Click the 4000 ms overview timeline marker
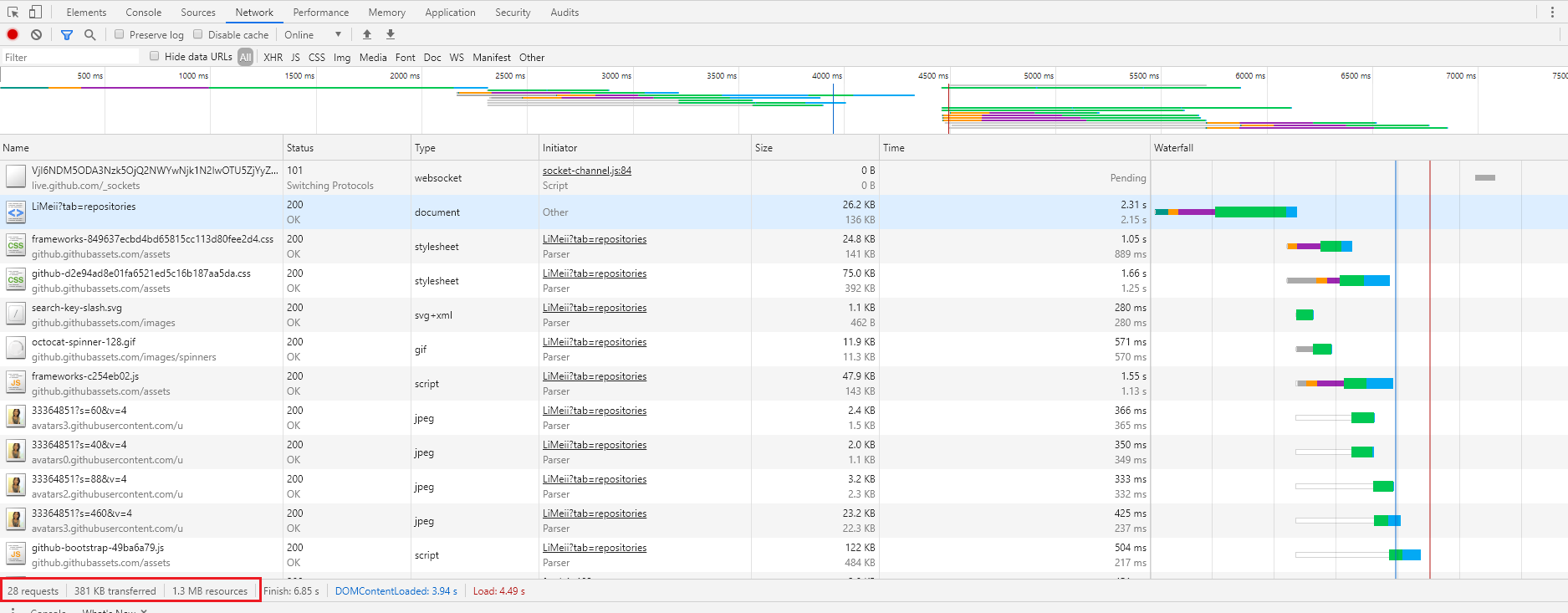The image size is (1568, 613). [x=826, y=75]
